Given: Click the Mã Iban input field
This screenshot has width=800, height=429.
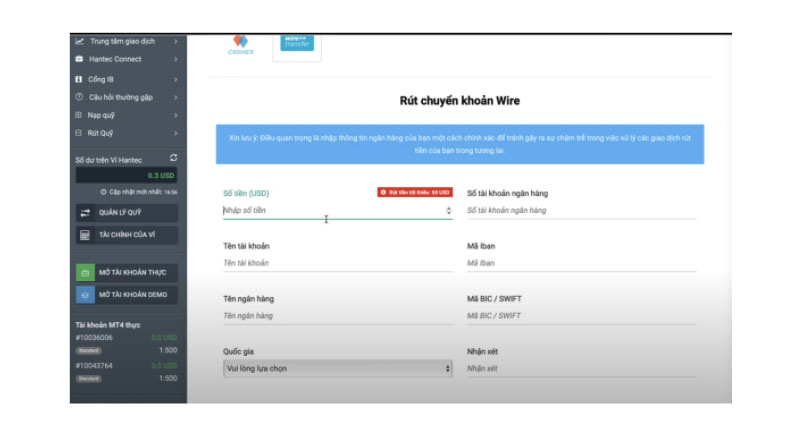Looking at the screenshot, I should (x=582, y=263).
